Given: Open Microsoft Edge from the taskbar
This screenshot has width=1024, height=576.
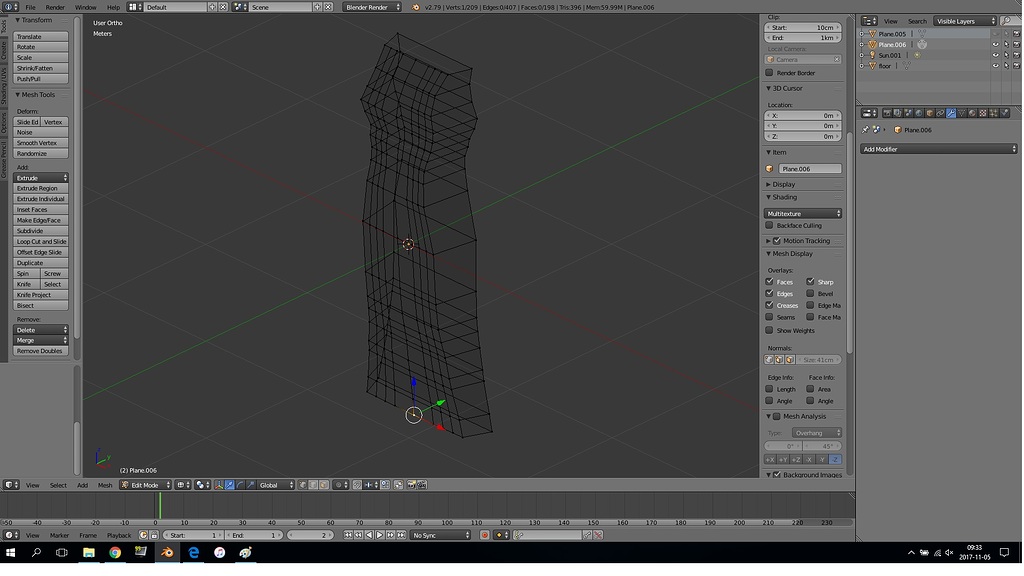Looking at the screenshot, I should pos(193,552).
